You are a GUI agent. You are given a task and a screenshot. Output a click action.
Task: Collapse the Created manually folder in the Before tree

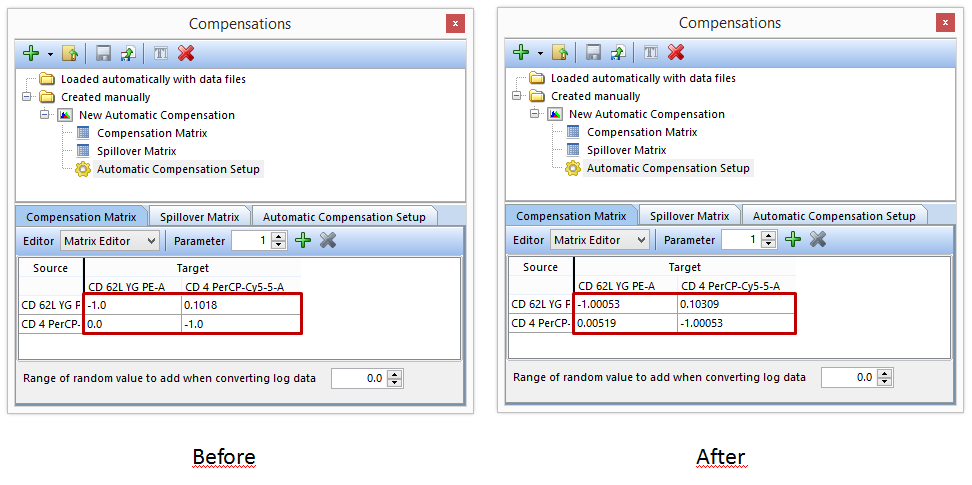pyautogui.click(x=27, y=97)
